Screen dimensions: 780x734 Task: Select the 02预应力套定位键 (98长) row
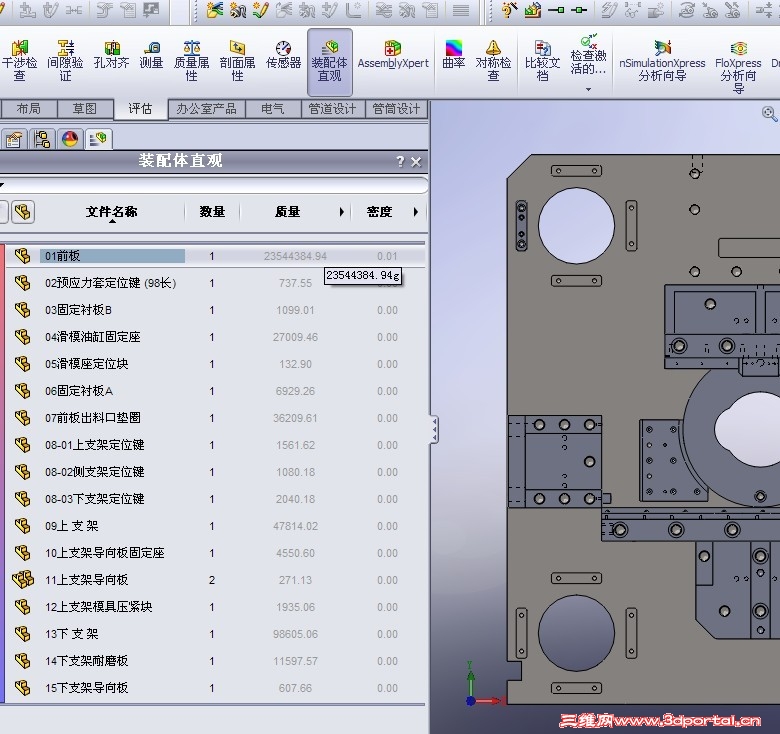click(x=215, y=283)
